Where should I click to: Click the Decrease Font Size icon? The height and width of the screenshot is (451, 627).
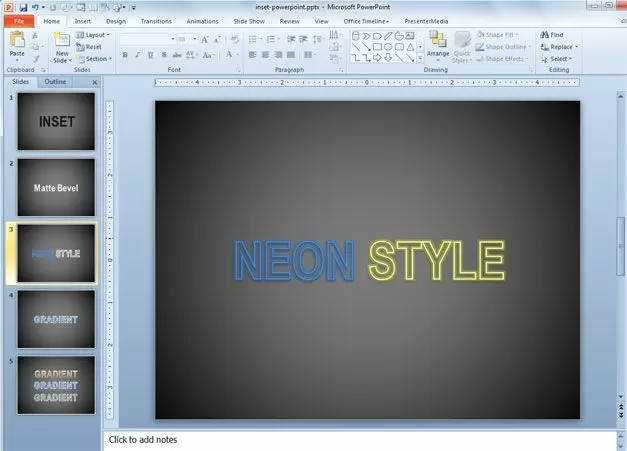(x=217, y=39)
